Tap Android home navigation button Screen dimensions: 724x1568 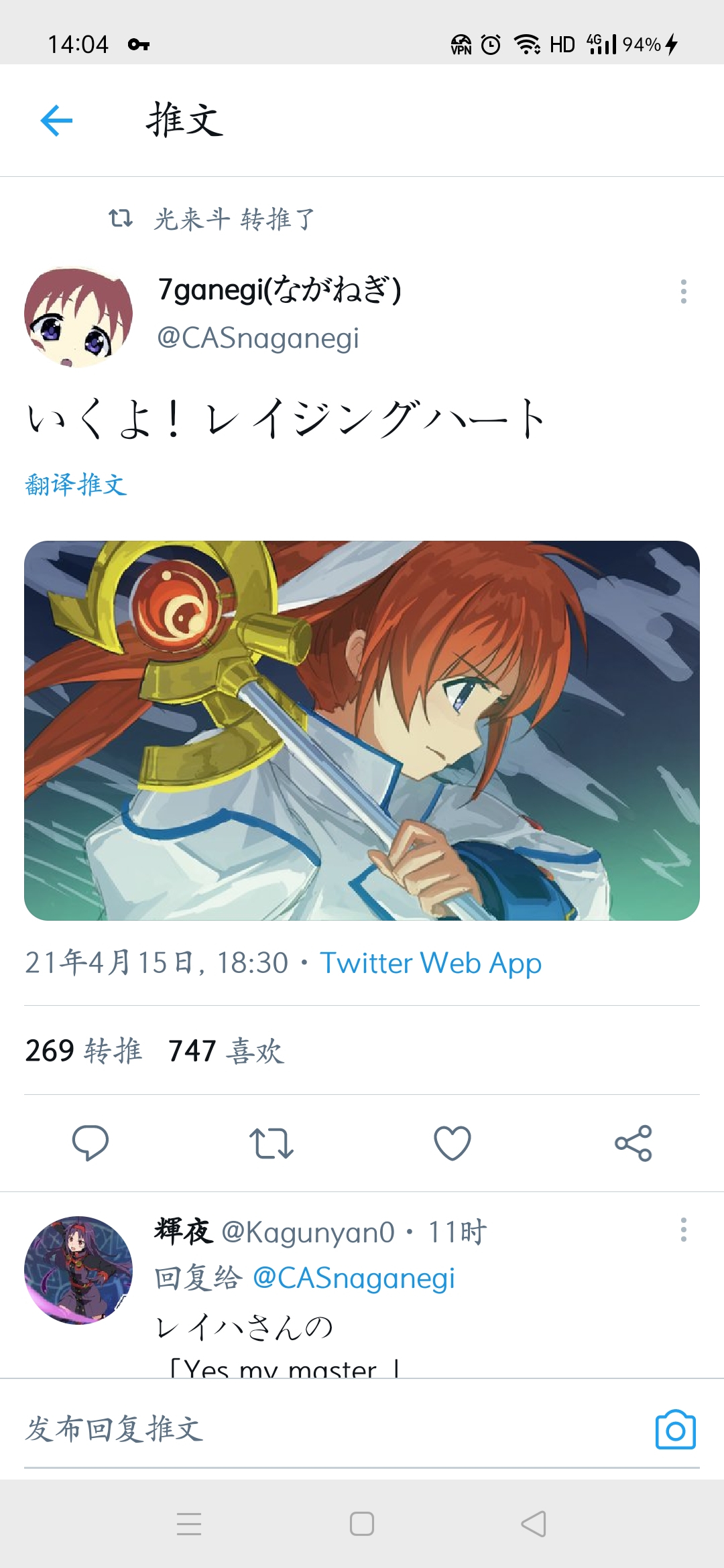coord(362,1524)
